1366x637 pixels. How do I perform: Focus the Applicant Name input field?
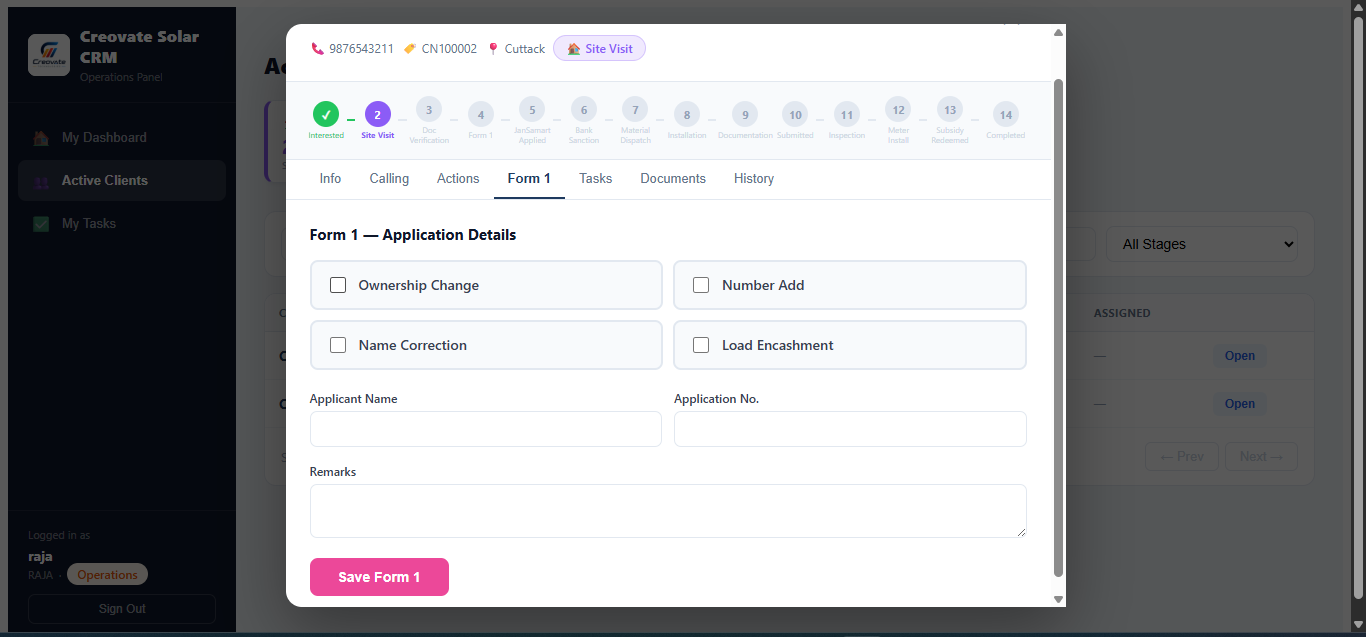coord(486,429)
